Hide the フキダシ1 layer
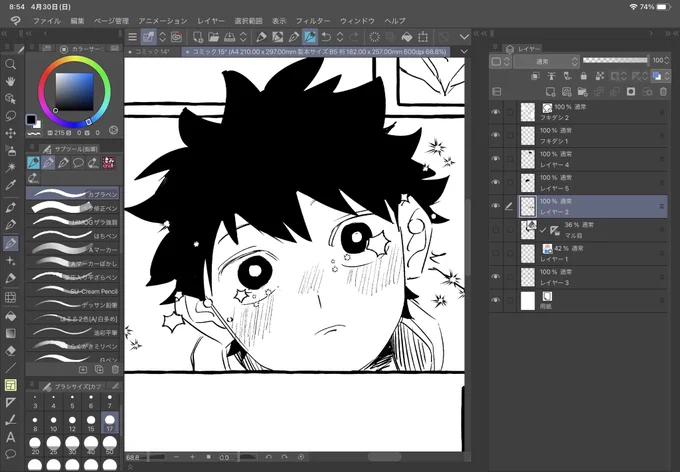680x472 pixels. click(x=495, y=135)
